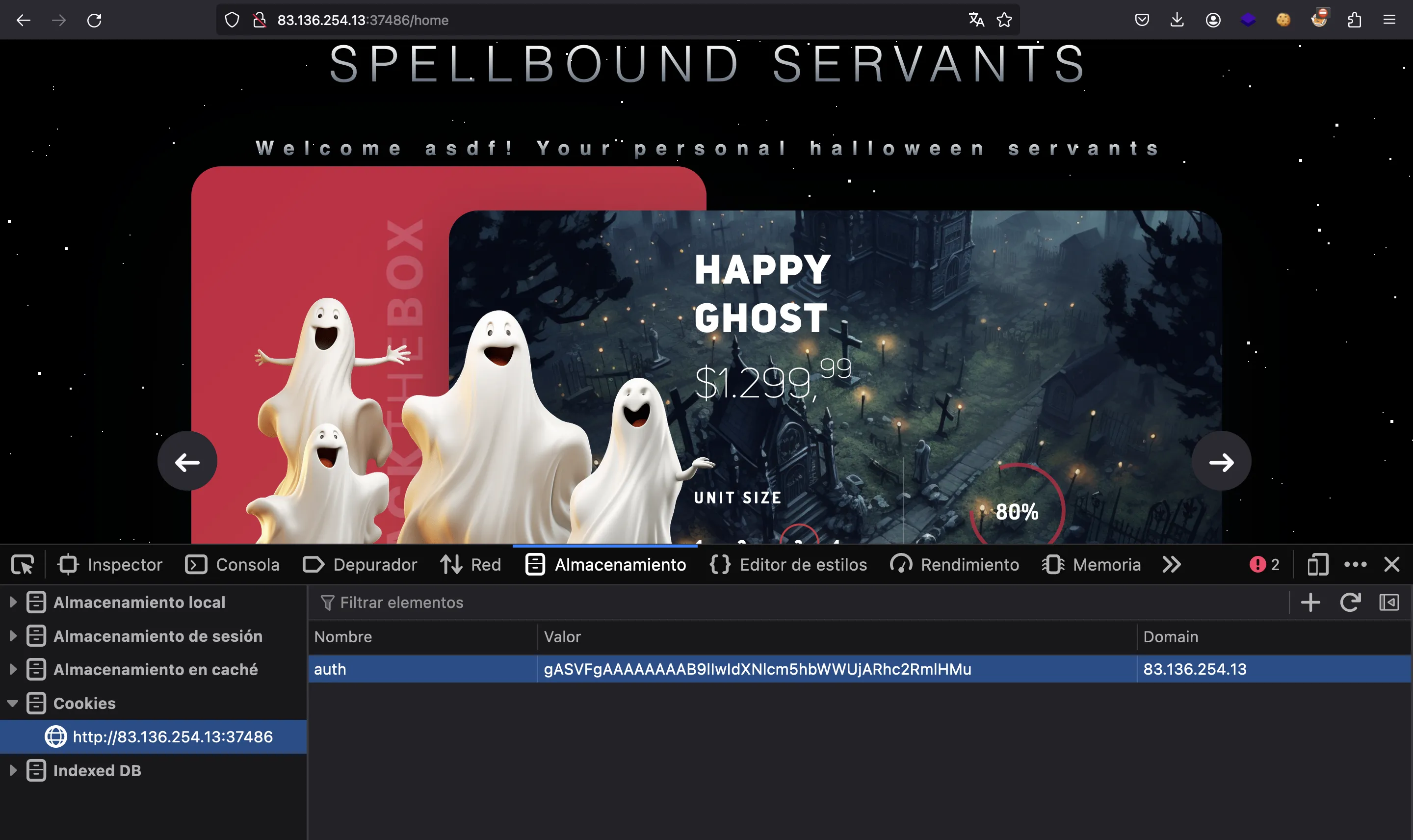Click the insecure connection padlock icon
Viewport: 1413px width, 840px height.
click(x=260, y=21)
